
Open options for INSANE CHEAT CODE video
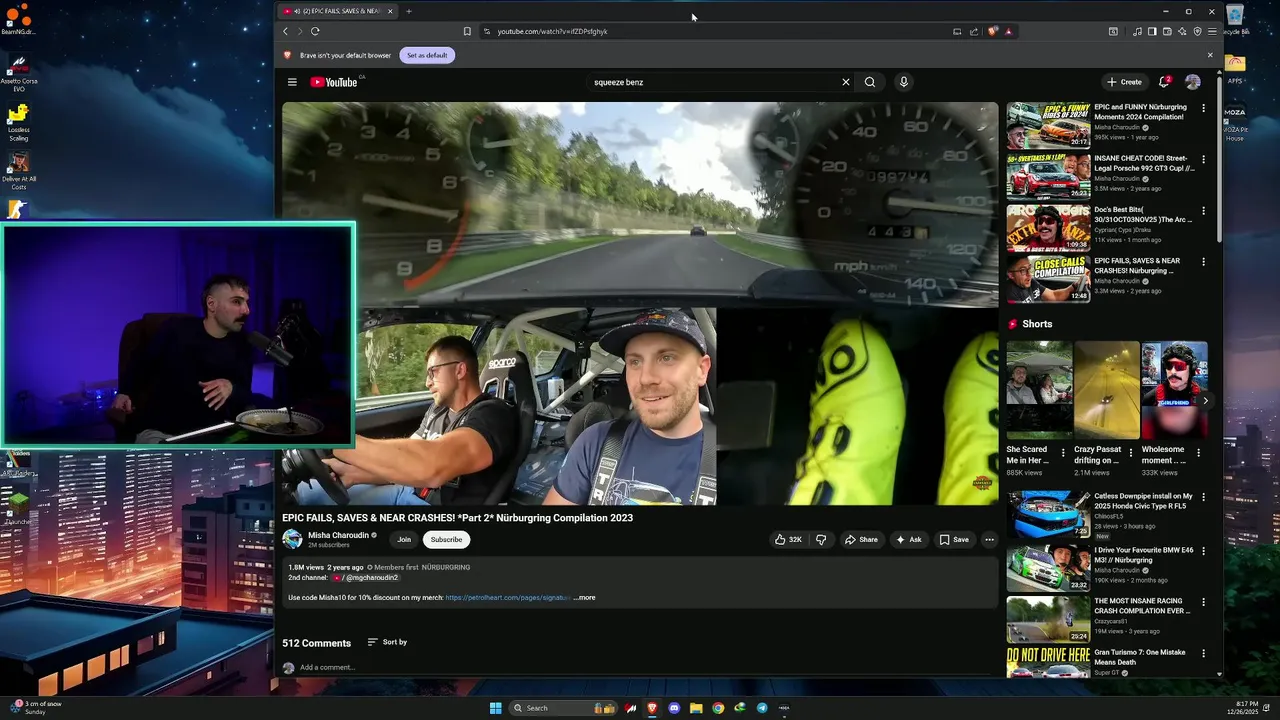coord(1203,159)
